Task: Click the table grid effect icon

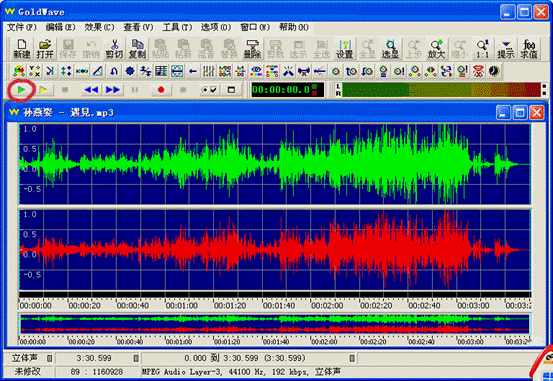Action: coord(161,71)
